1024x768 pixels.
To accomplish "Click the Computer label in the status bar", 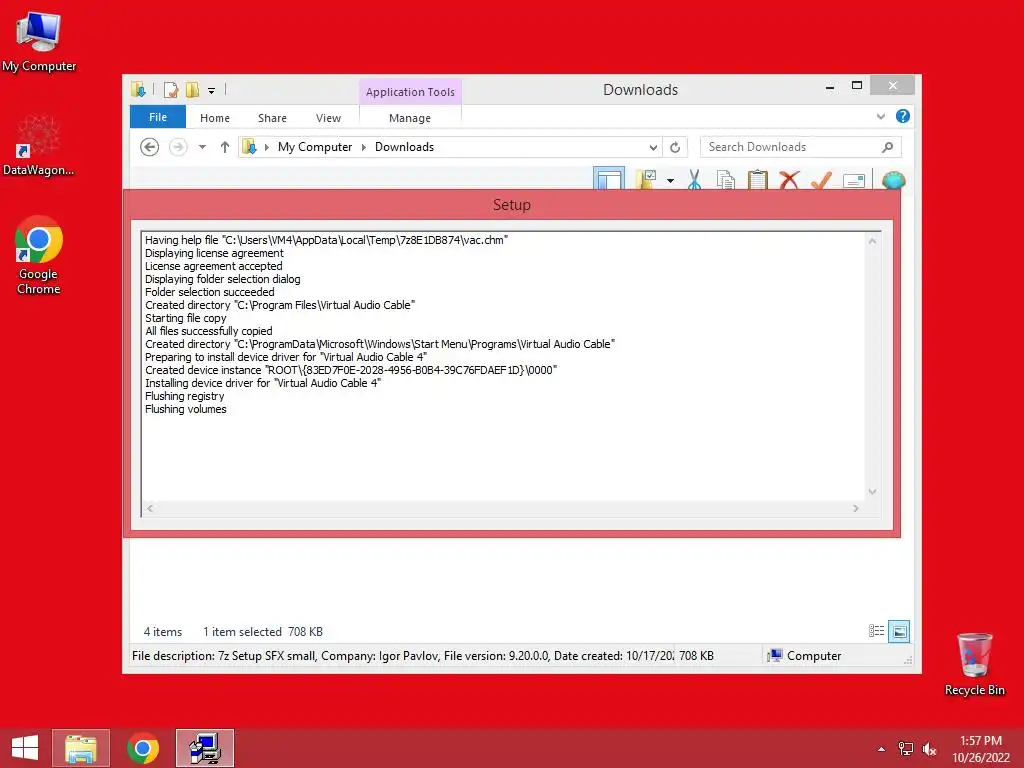I will pyautogui.click(x=814, y=656).
